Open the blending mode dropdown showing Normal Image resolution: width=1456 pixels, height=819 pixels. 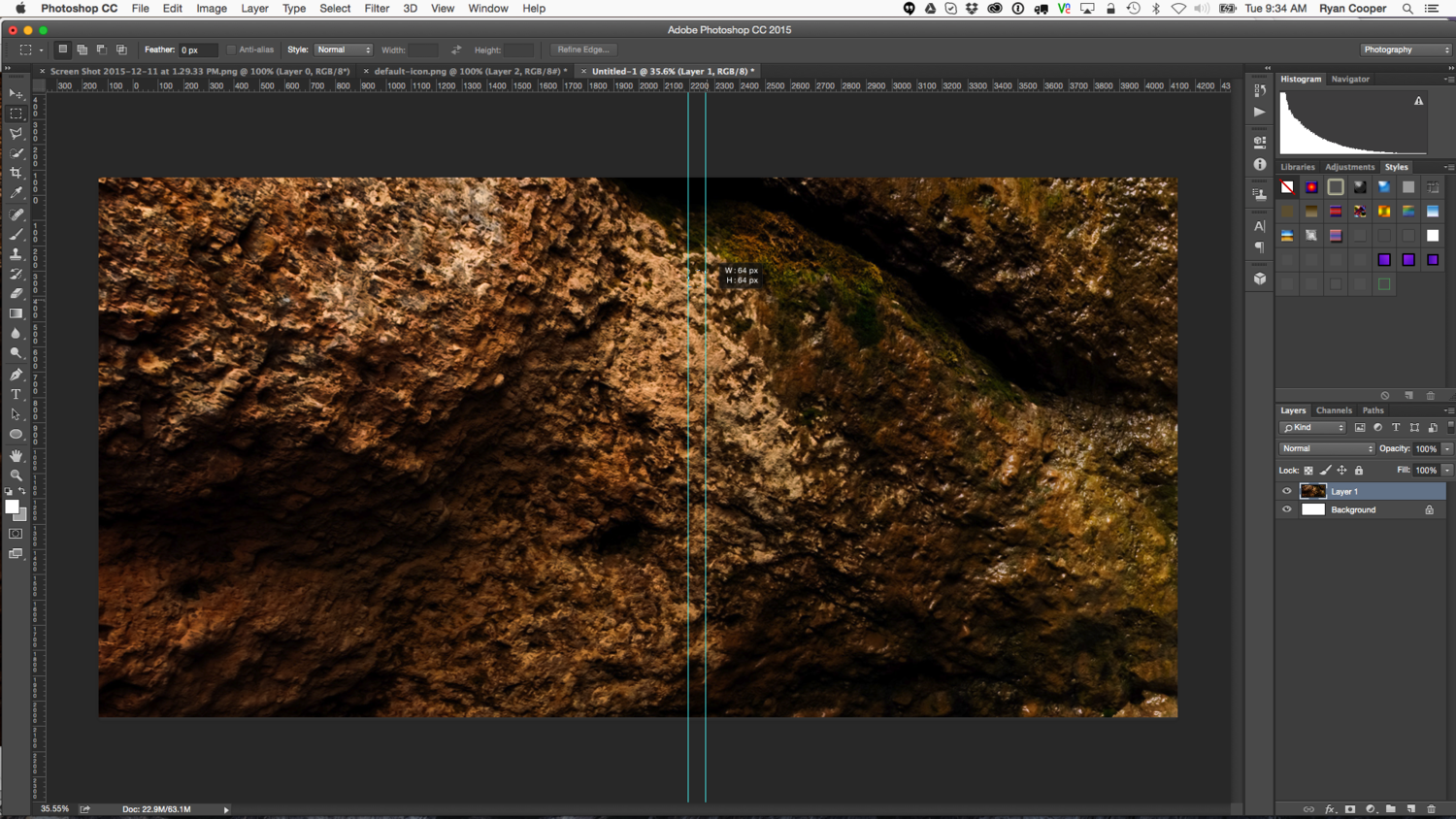(1325, 448)
